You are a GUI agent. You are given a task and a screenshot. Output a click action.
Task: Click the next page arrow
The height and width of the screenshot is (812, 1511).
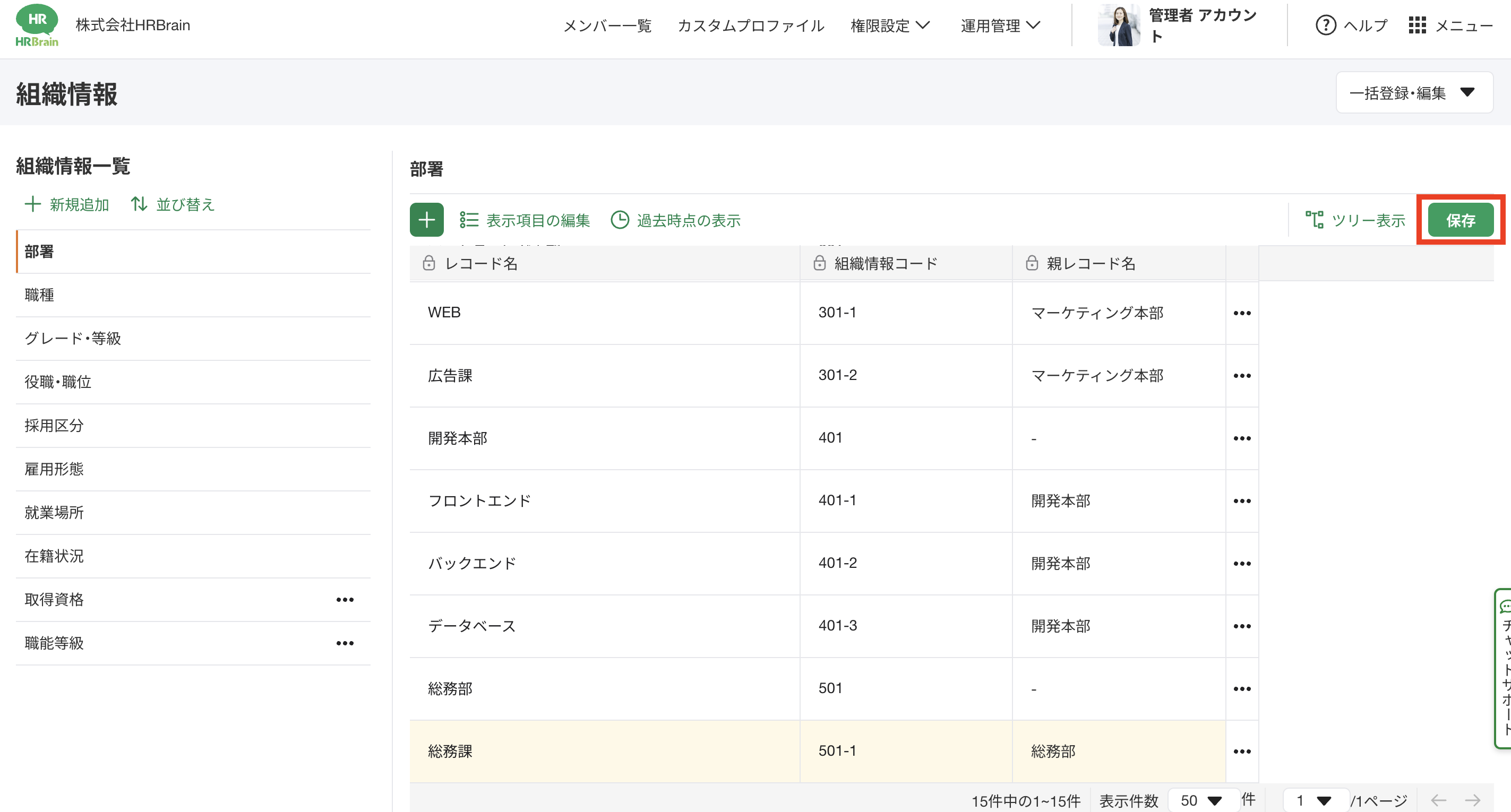click(1473, 800)
